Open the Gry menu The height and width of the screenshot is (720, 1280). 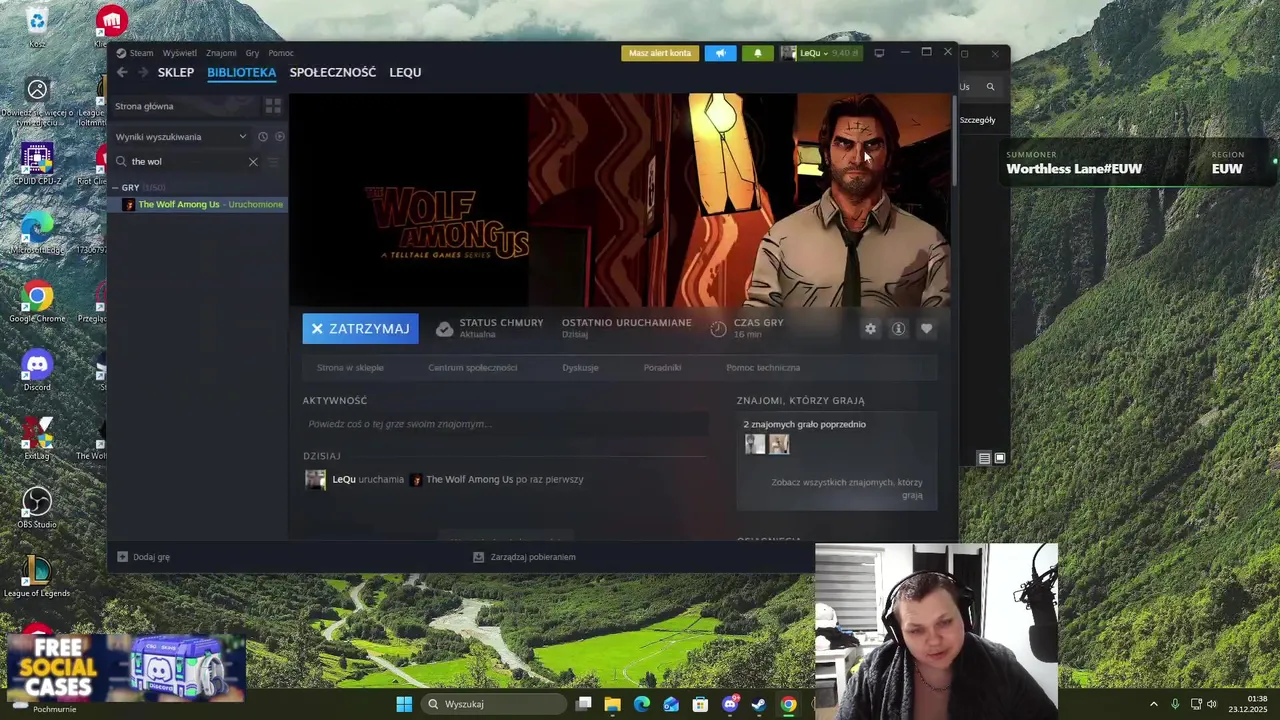[x=252, y=53]
